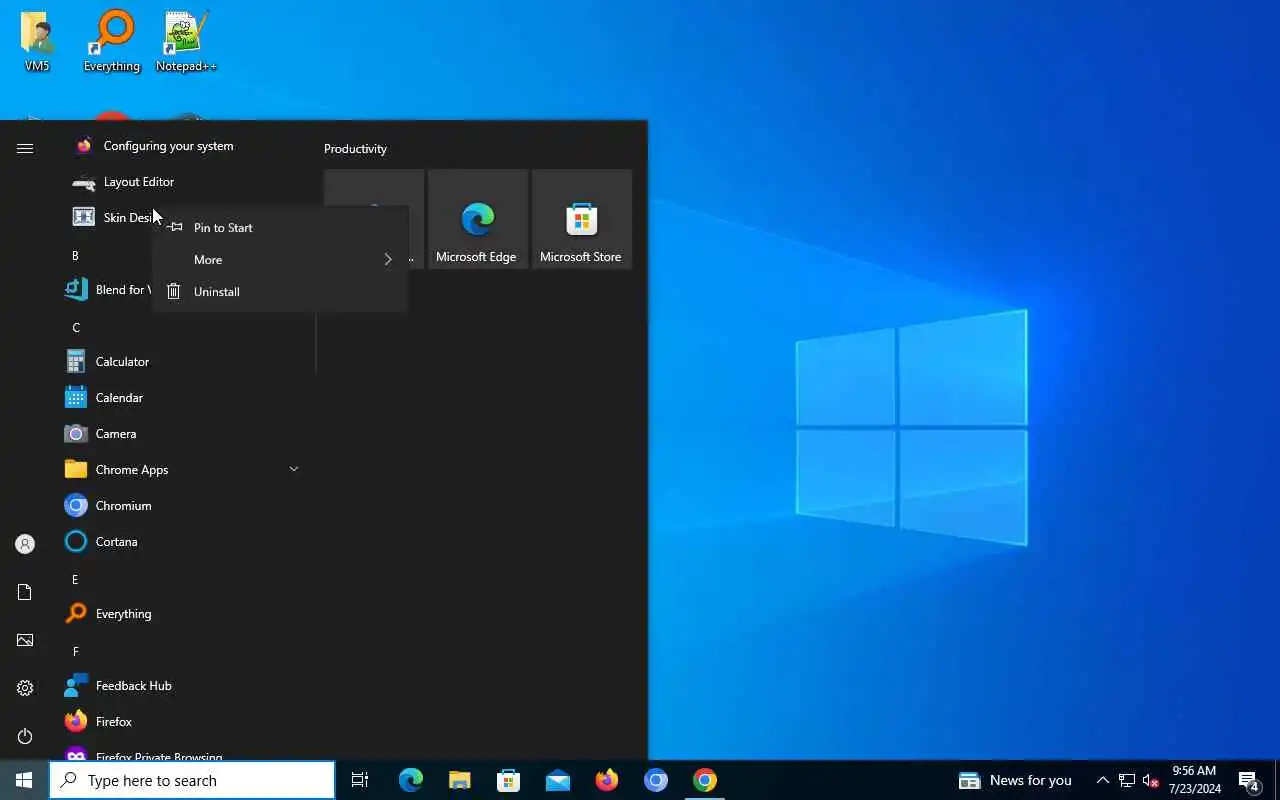The width and height of the screenshot is (1280, 800).
Task: Open Microsoft Store on the taskbar
Action: coord(509,780)
